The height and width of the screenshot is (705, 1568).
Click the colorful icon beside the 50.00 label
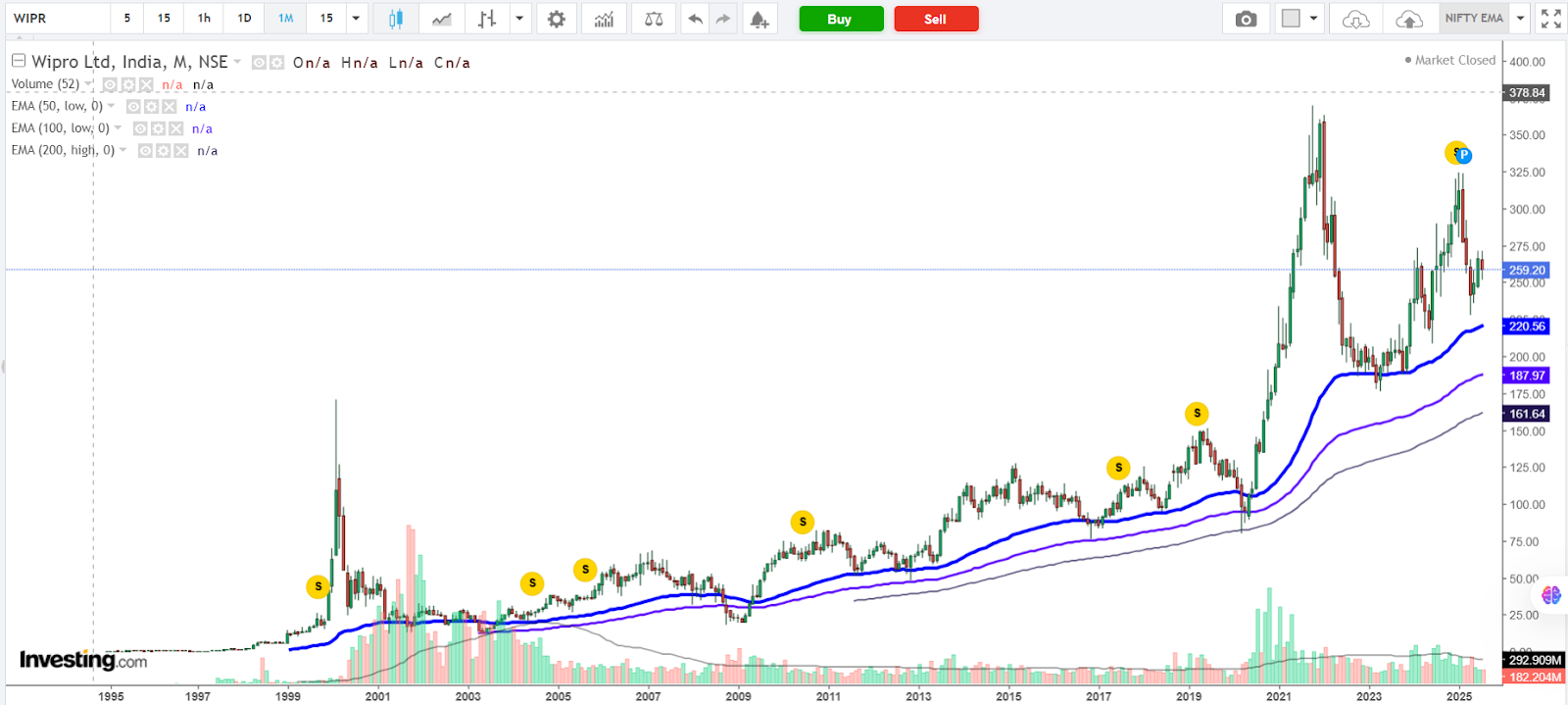pos(1550,594)
